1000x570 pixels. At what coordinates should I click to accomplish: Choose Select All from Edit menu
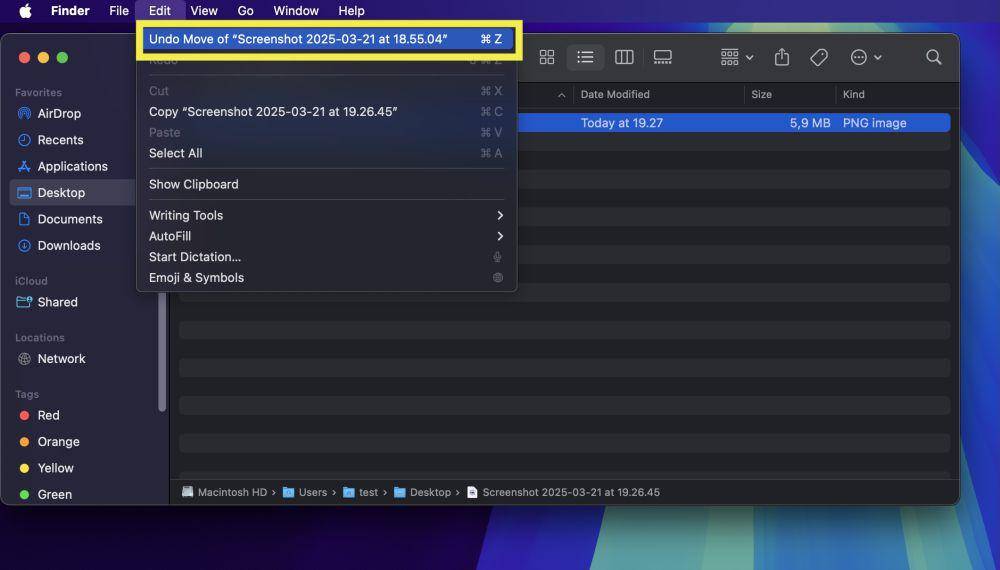pyautogui.click(x=327, y=153)
